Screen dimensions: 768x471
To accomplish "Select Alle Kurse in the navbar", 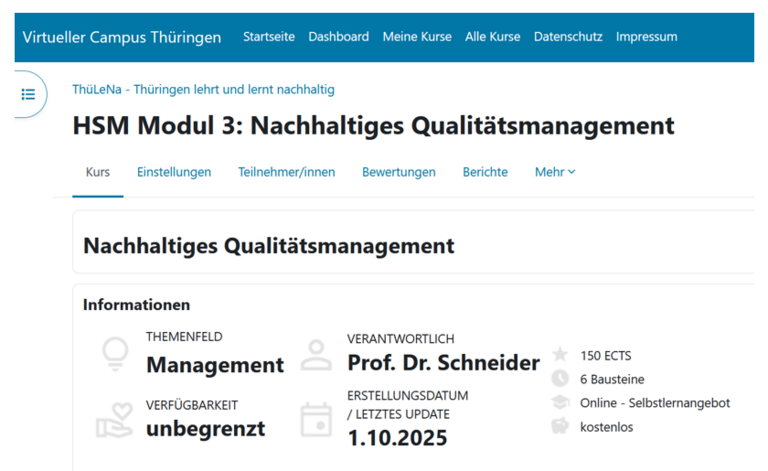I will tap(492, 37).
